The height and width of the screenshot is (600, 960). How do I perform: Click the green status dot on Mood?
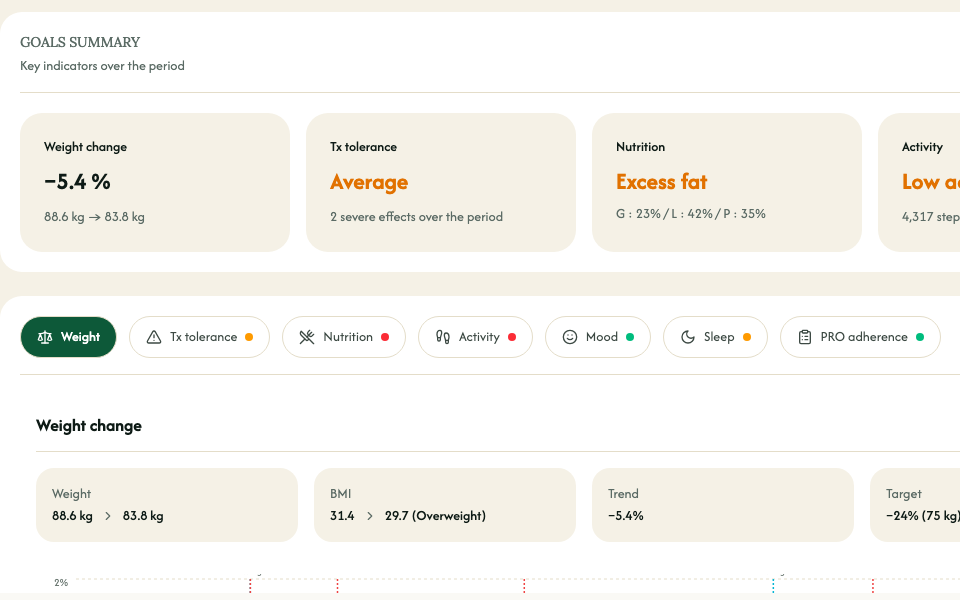[630, 337]
